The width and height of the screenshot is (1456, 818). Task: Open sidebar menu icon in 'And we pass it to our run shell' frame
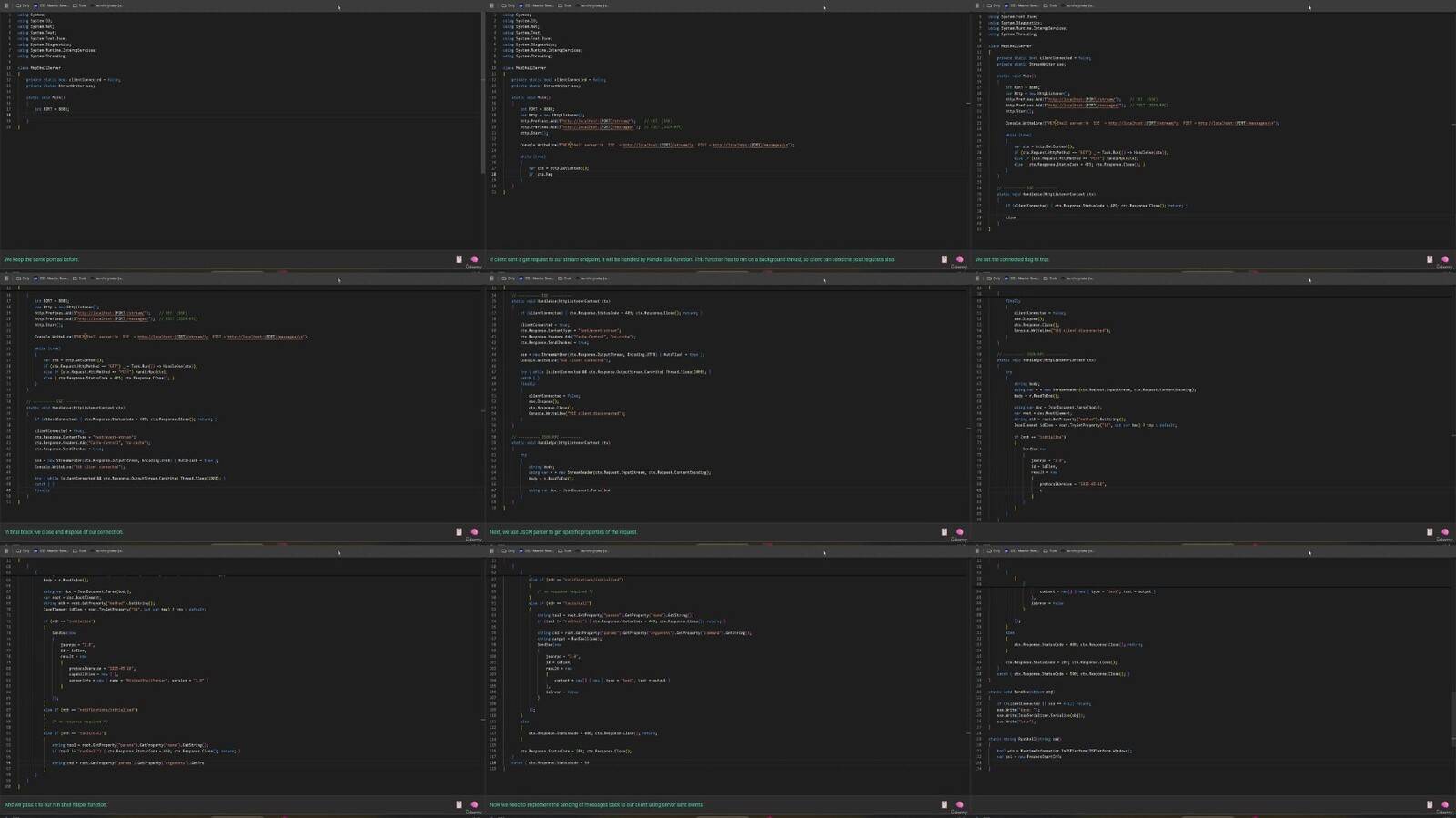(7, 550)
